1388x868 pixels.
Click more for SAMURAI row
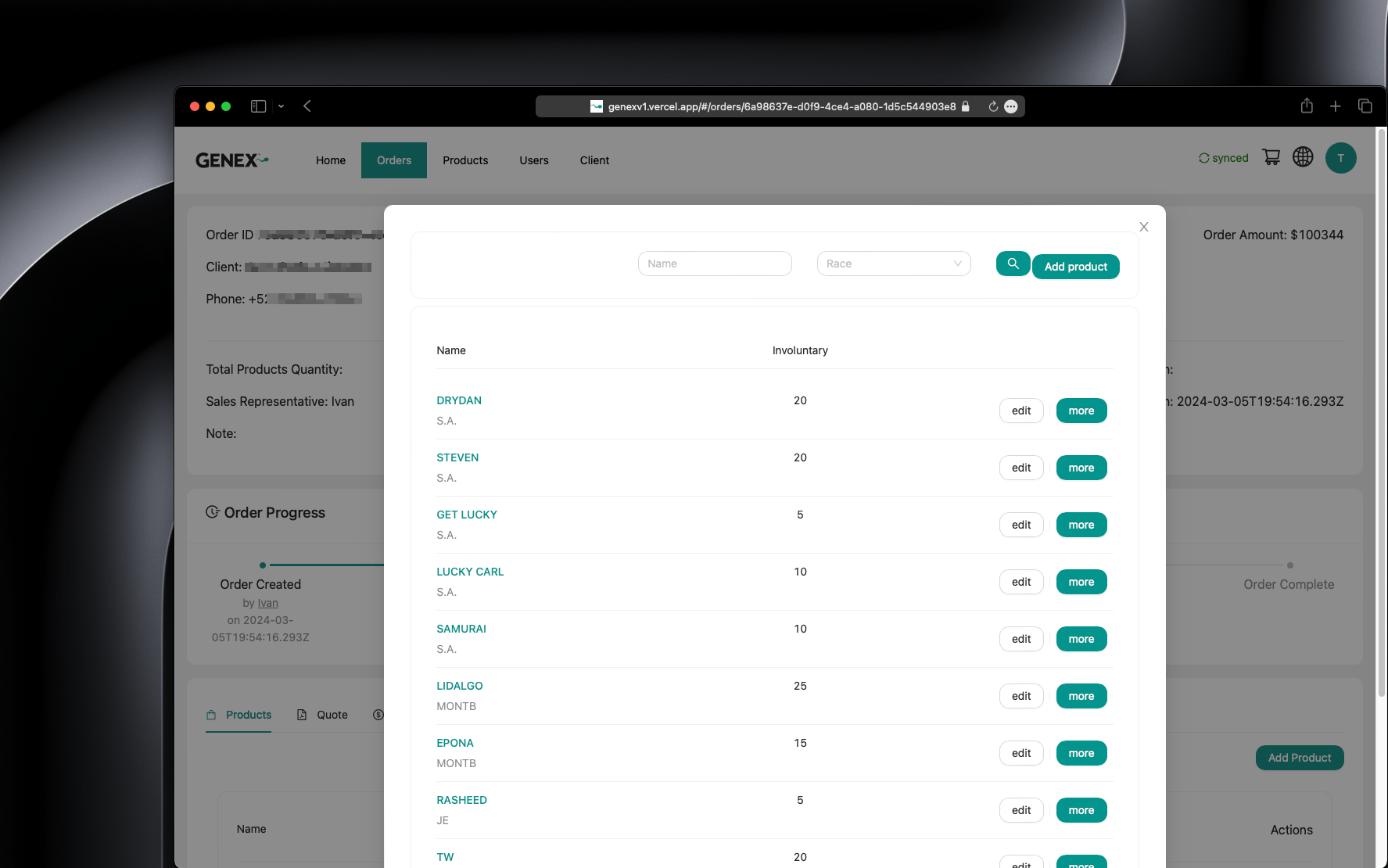(1081, 639)
